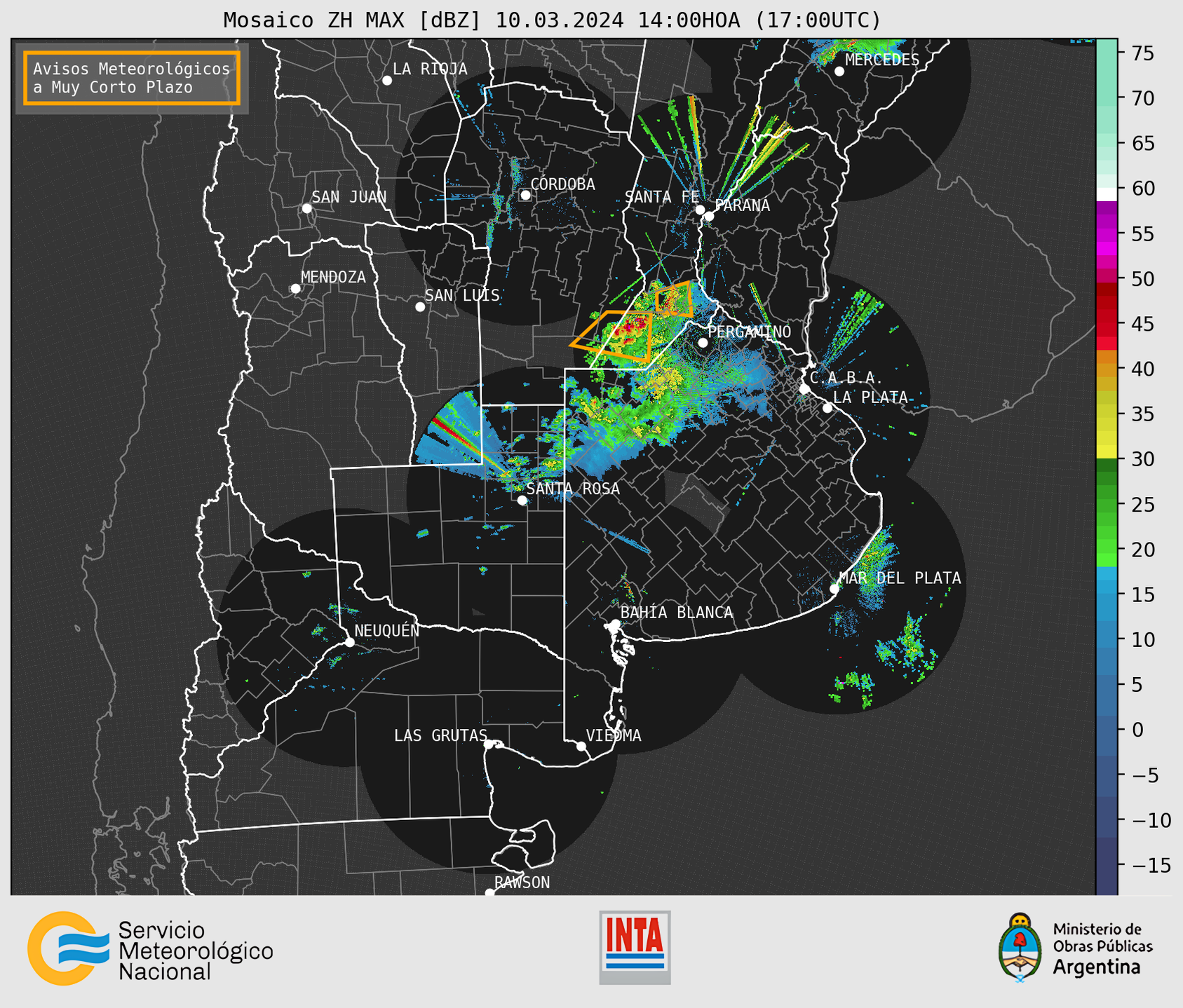The height and width of the screenshot is (1008, 1183).
Task: Click the 'Ministerio de Obras Públicas Argentina' text
Action: pyautogui.click(x=1102, y=948)
